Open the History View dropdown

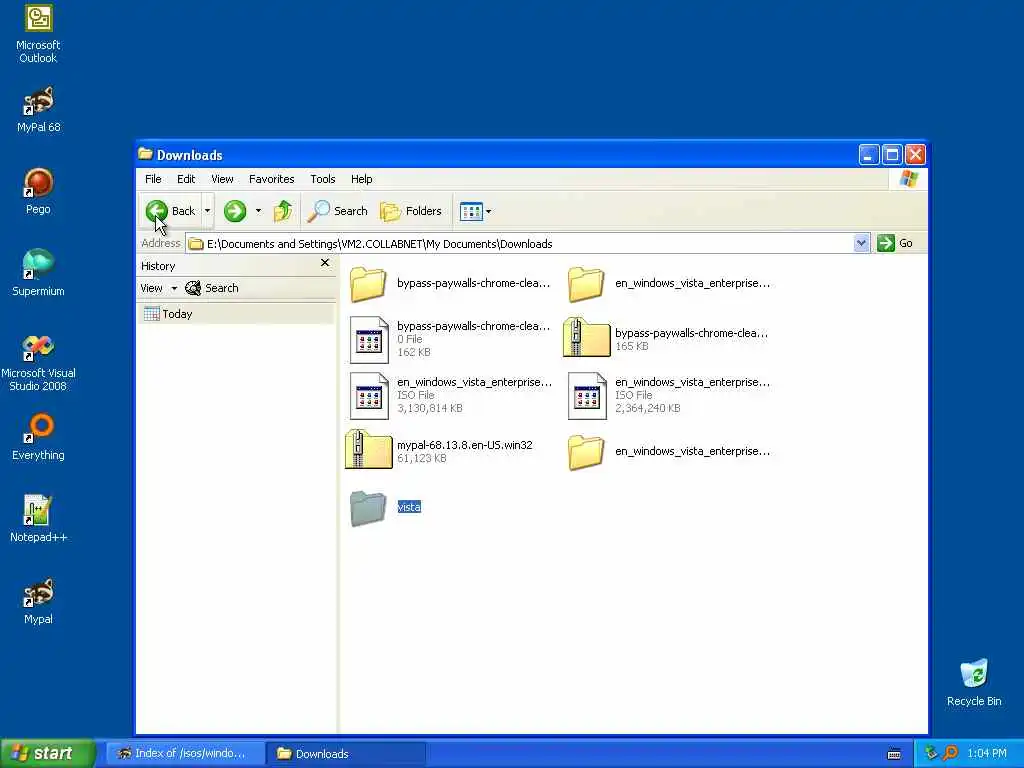point(158,288)
